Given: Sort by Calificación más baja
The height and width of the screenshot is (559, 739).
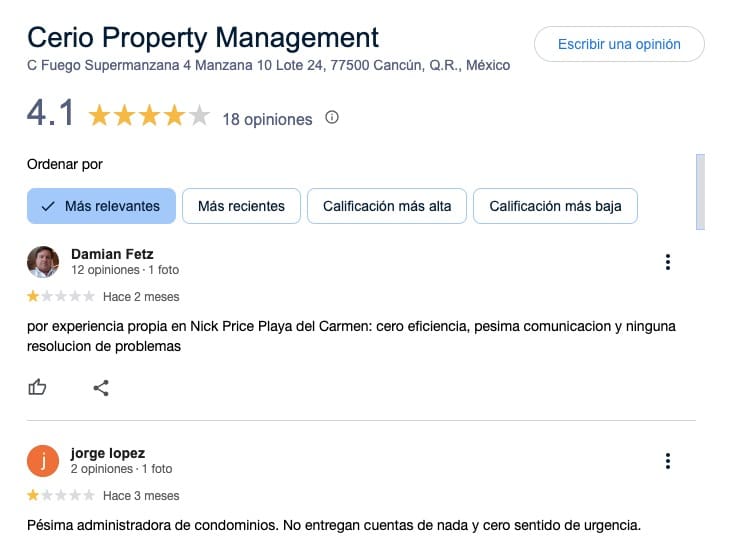Looking at the screenshot, I should 555,206.
